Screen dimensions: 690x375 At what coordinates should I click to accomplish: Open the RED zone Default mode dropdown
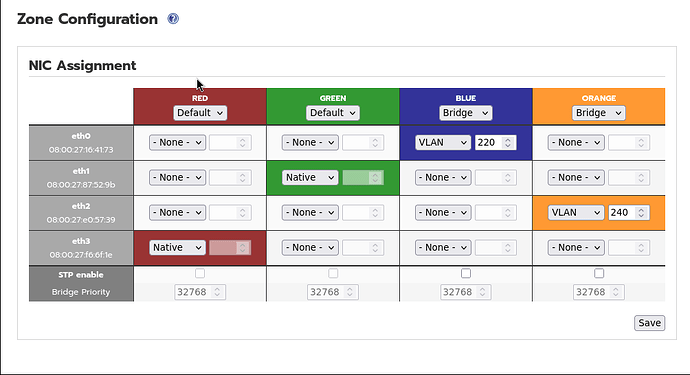coord(200,113)
